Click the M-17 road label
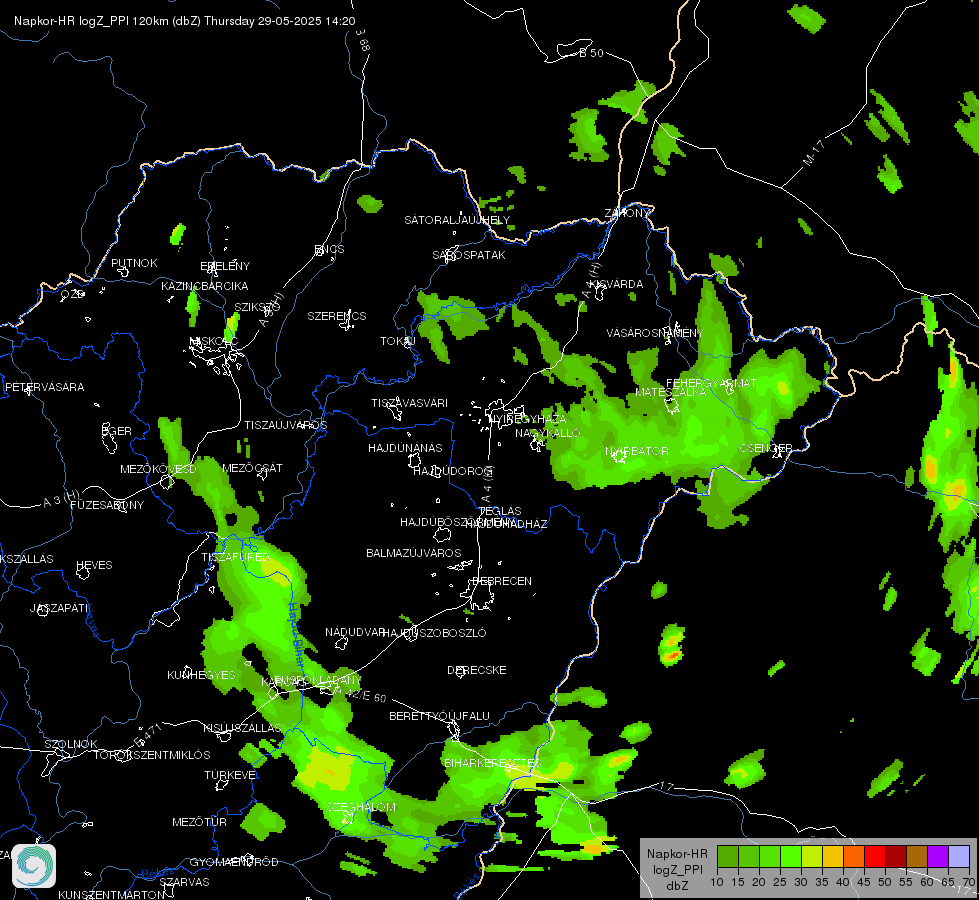 [x=814, y=153]
